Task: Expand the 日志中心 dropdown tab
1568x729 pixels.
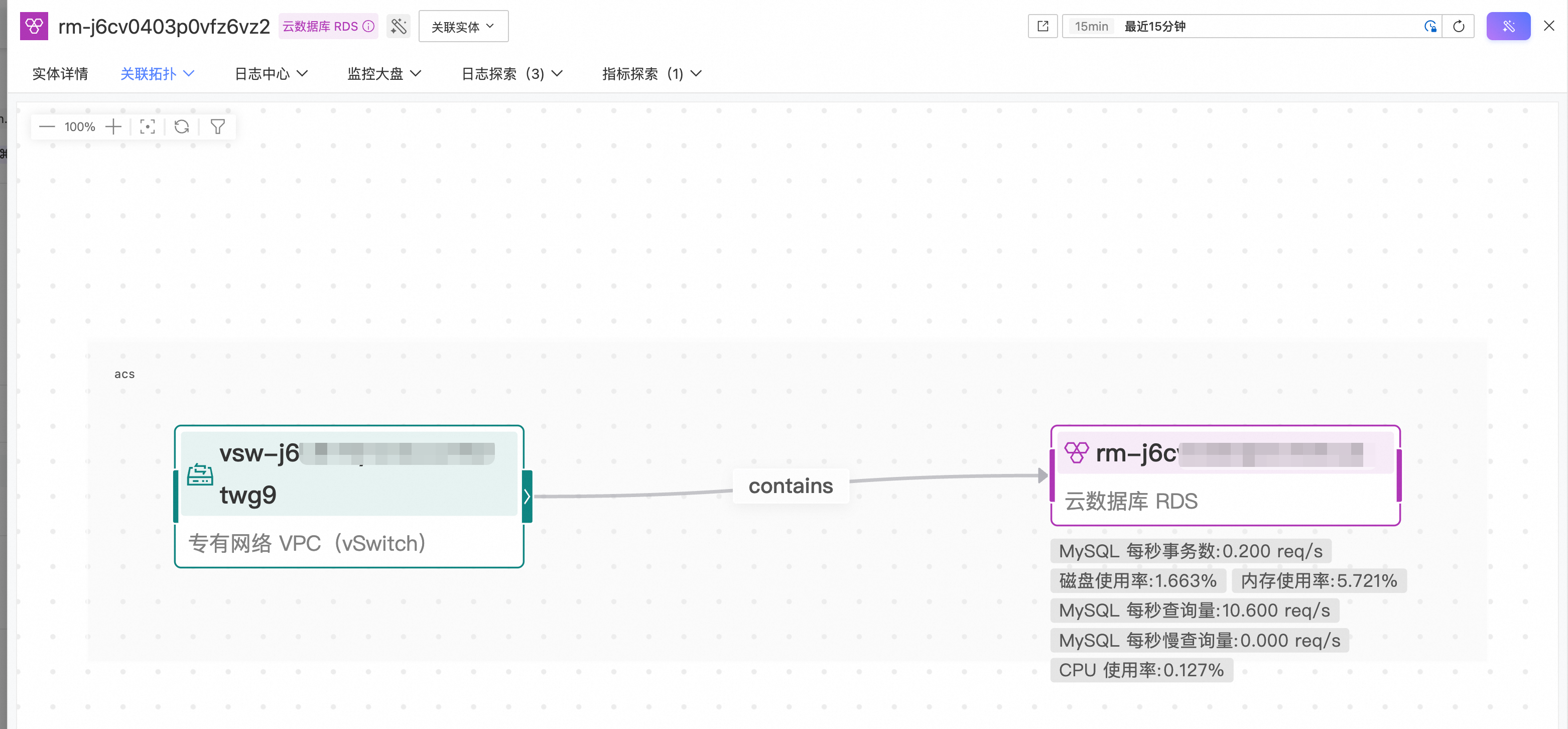Action: click(271, 74)
